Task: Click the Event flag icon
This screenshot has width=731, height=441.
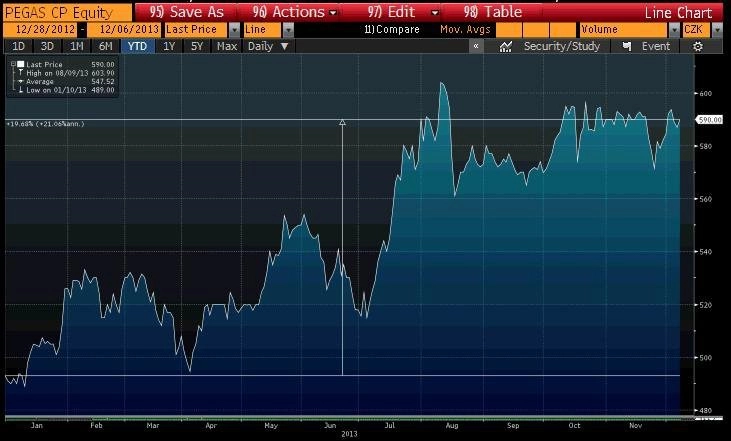Action: (627, 47)
